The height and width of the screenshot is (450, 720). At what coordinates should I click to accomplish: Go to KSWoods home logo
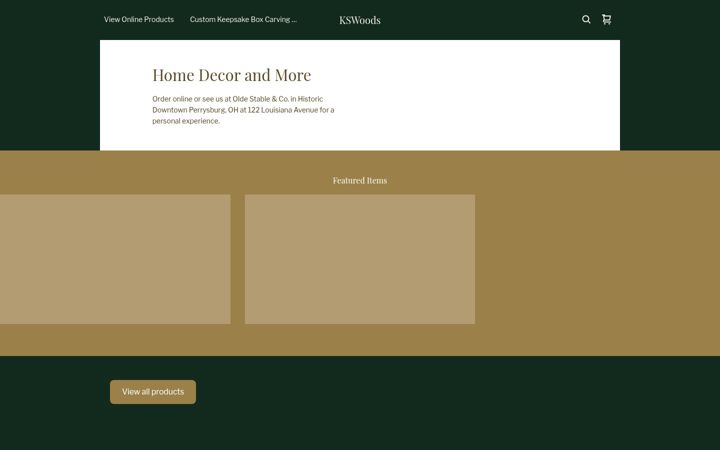360,20
